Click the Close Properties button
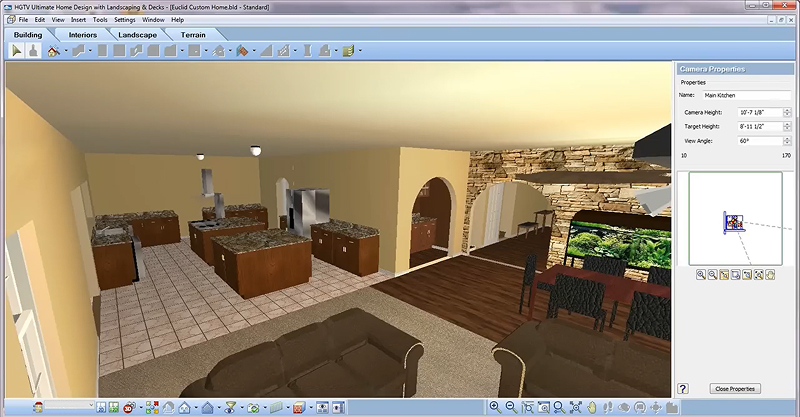 point(735,388)
